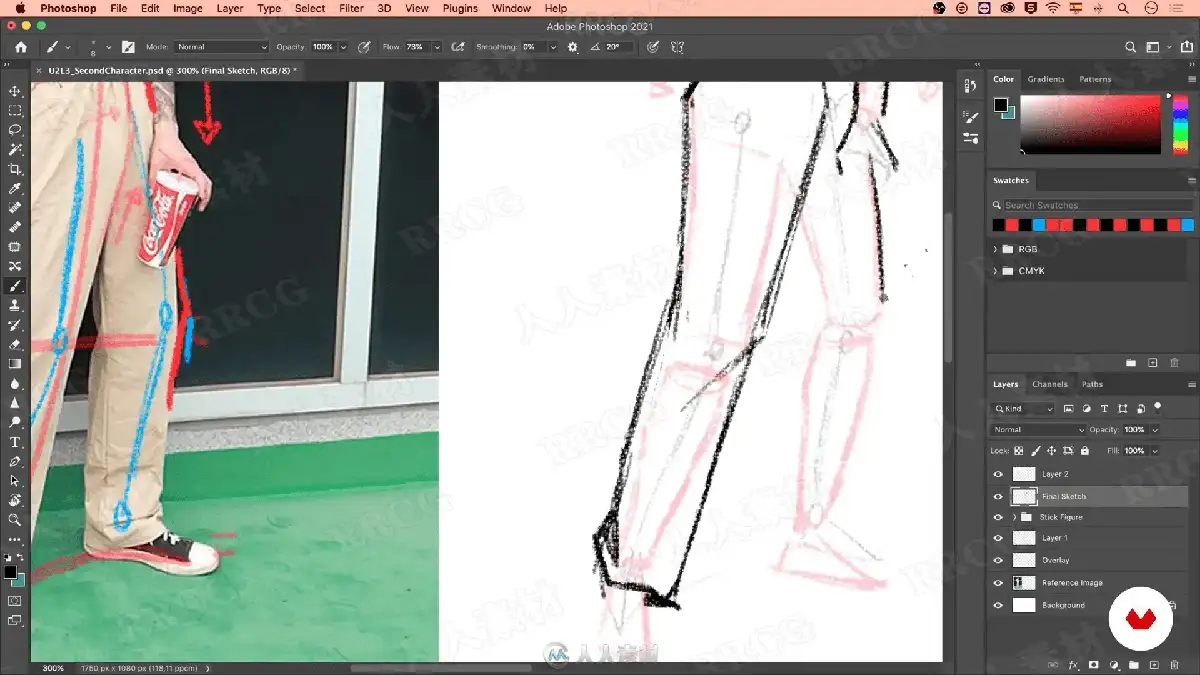Screen dimensions: 1200x675
Task: Hide the Overlay layer
Action: click(x=998, y=560)
